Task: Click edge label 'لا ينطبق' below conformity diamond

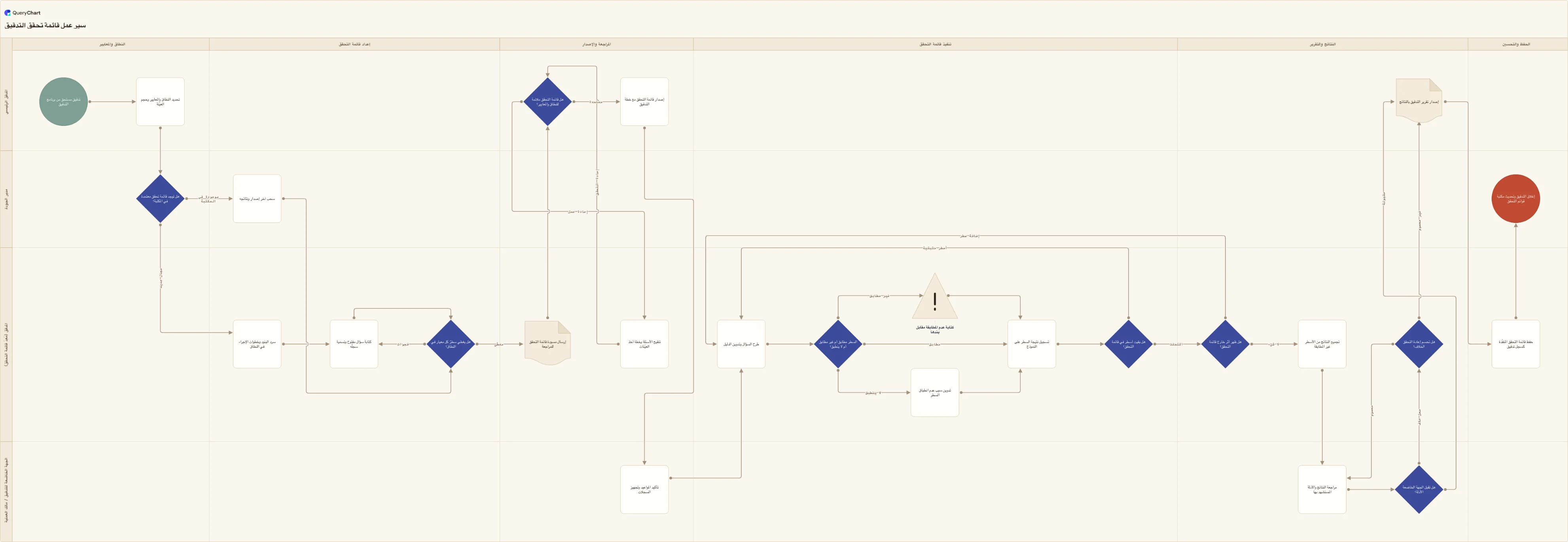Action: click(873, 393)
